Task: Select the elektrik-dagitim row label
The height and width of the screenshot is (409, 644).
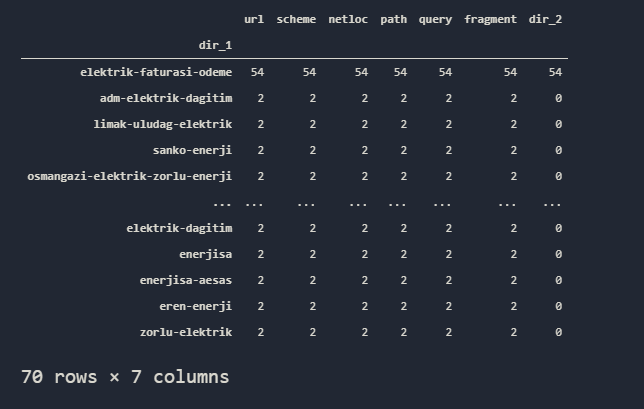Action: [179, 228]
